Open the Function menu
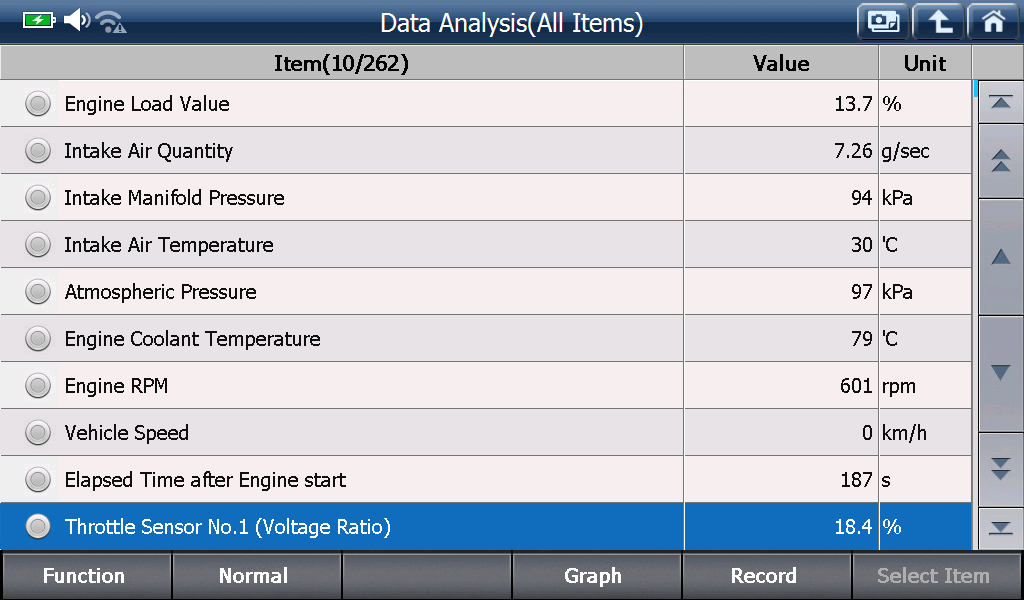1024x600 pixels. click(86, 576)
